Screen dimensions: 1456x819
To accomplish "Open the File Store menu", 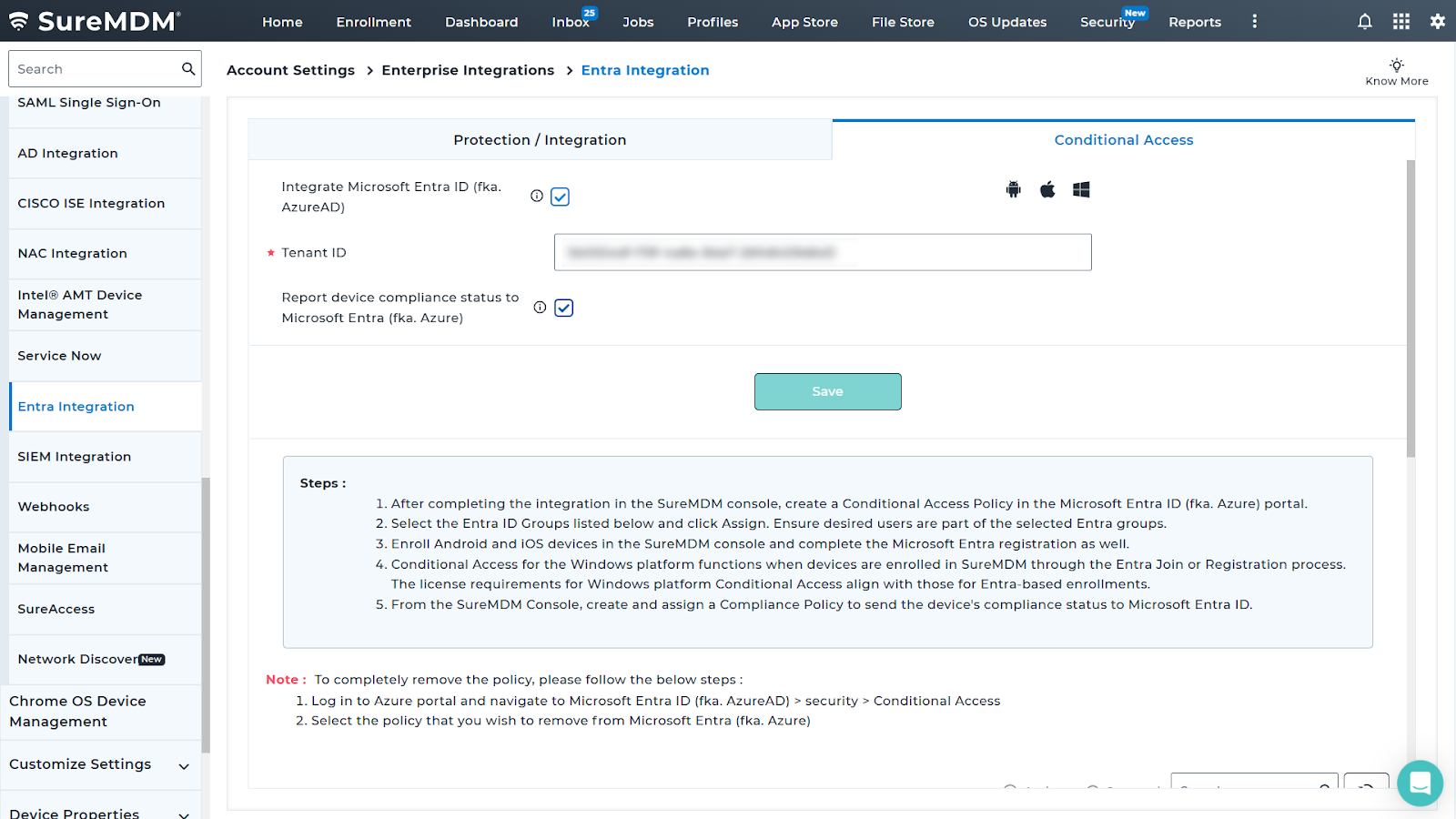I will (x=903, y=22).
